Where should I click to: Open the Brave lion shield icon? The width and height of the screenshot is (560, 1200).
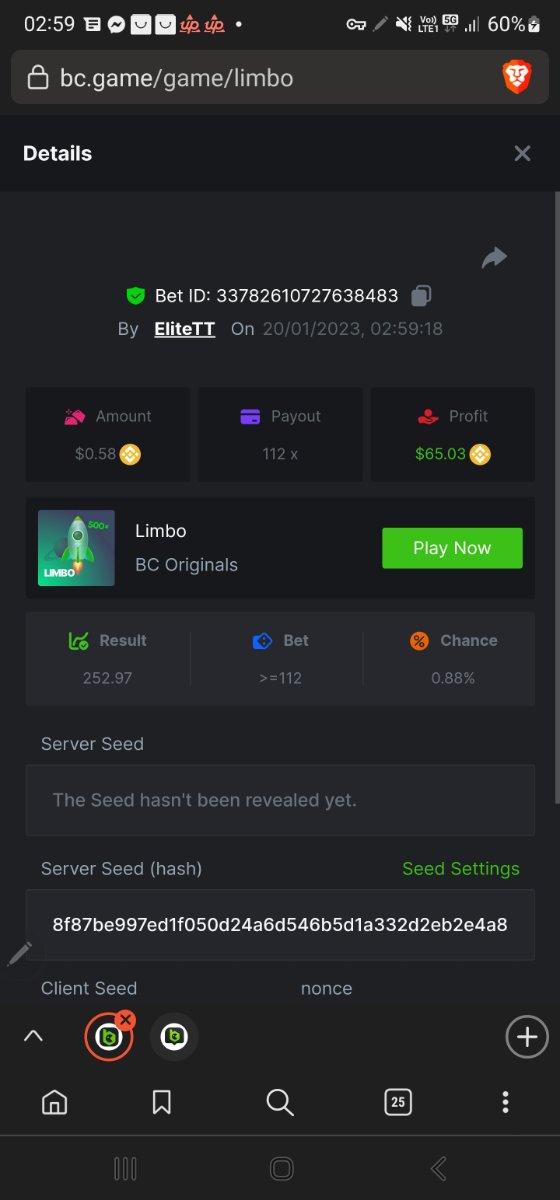pos(517,77)
